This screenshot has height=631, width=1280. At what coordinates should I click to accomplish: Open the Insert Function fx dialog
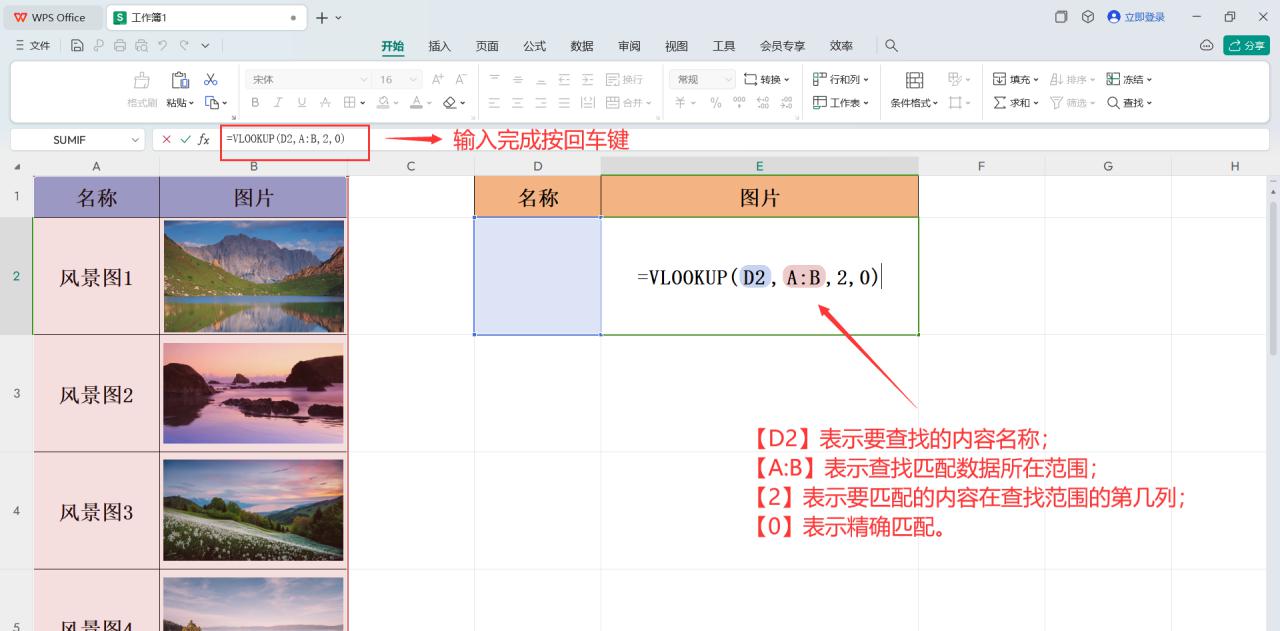tap(204, 140)
